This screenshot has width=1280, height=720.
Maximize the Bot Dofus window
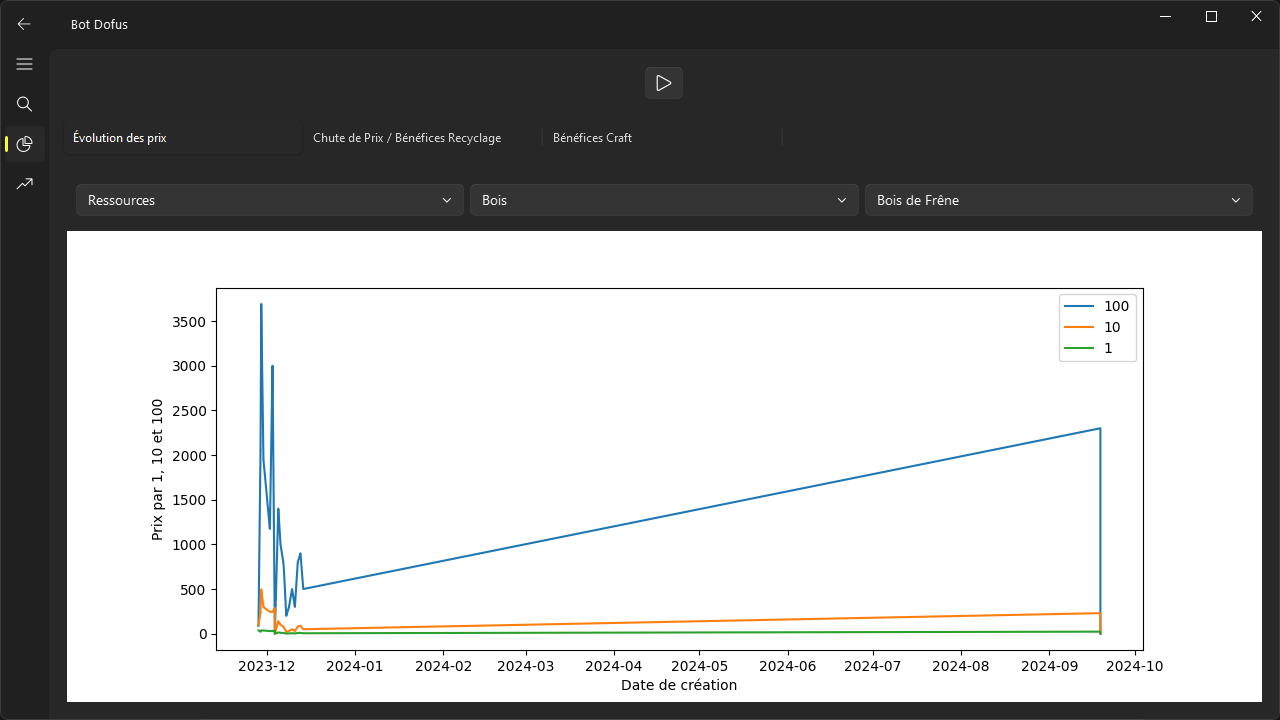click(x=1211, y=16)
